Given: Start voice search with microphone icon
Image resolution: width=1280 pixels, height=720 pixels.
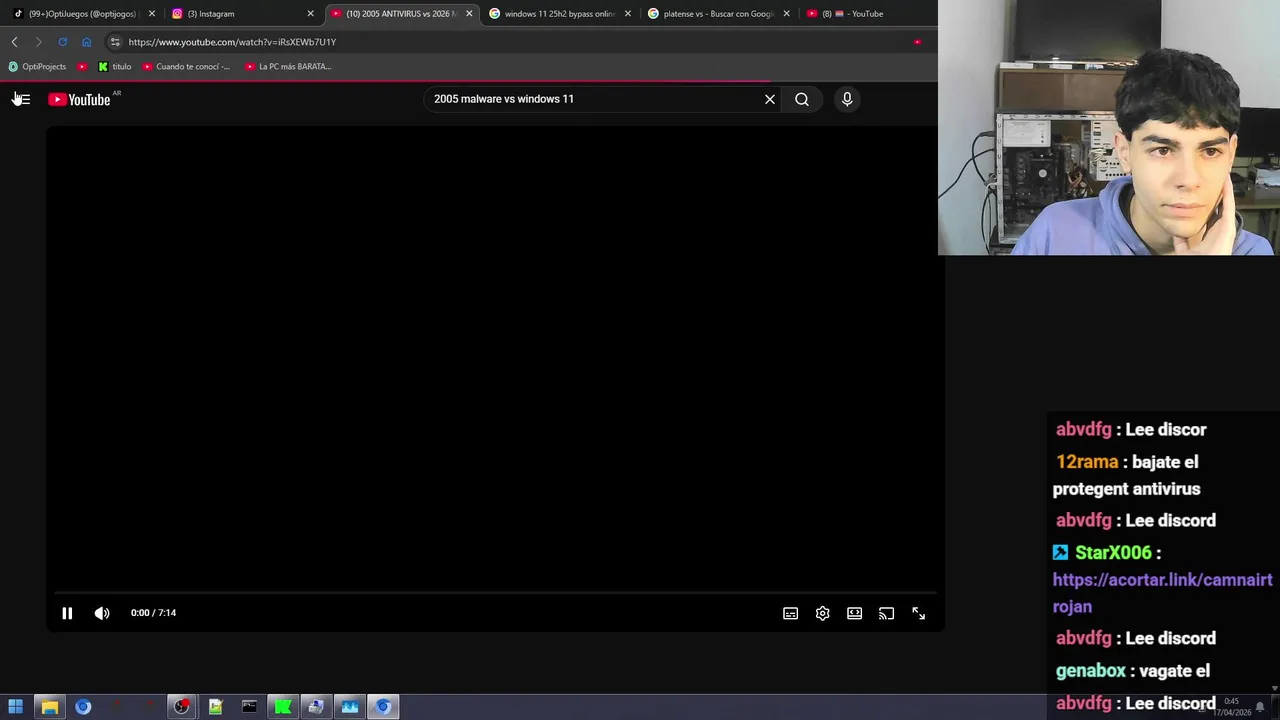Looking at the screenshot, I should (x=847, y=99).
